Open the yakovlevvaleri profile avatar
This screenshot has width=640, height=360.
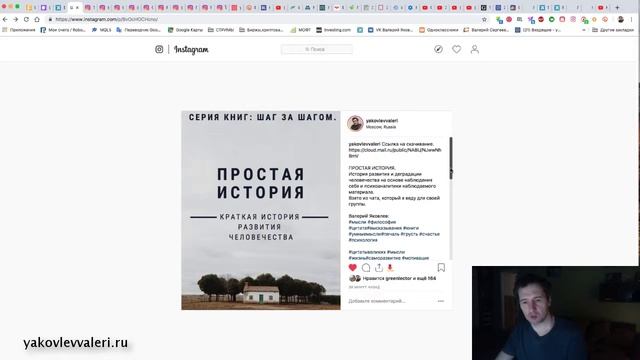(x=355, y=123)
